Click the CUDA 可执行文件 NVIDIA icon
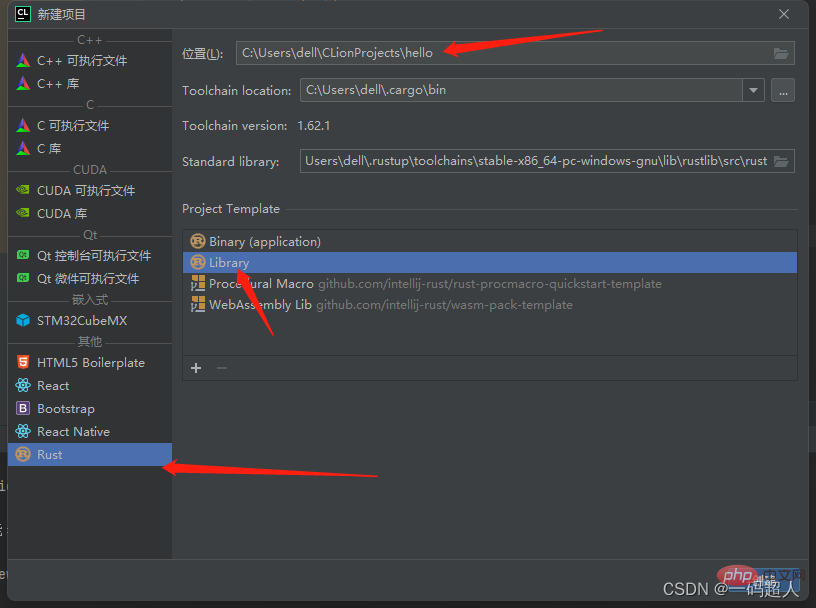816x608 pixels. tap(23, 190)
